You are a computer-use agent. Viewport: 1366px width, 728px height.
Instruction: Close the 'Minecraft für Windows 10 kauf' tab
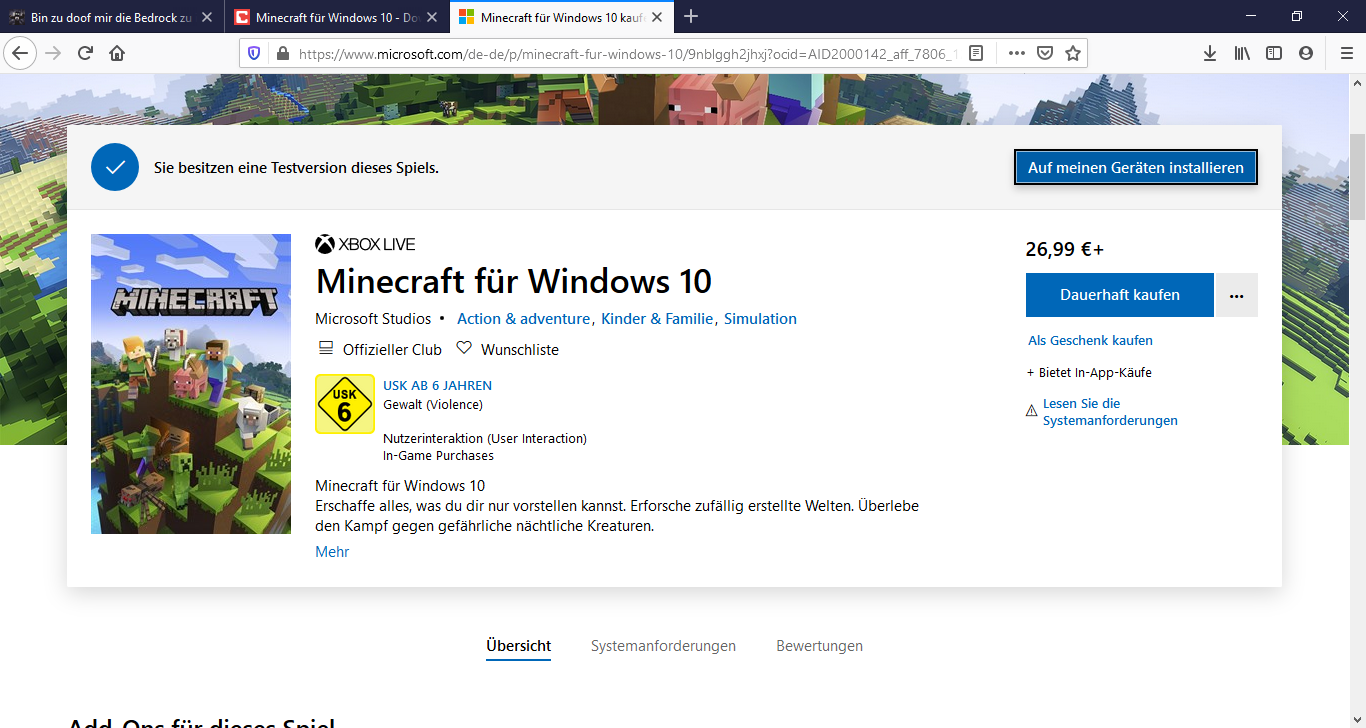click(656, 17)
